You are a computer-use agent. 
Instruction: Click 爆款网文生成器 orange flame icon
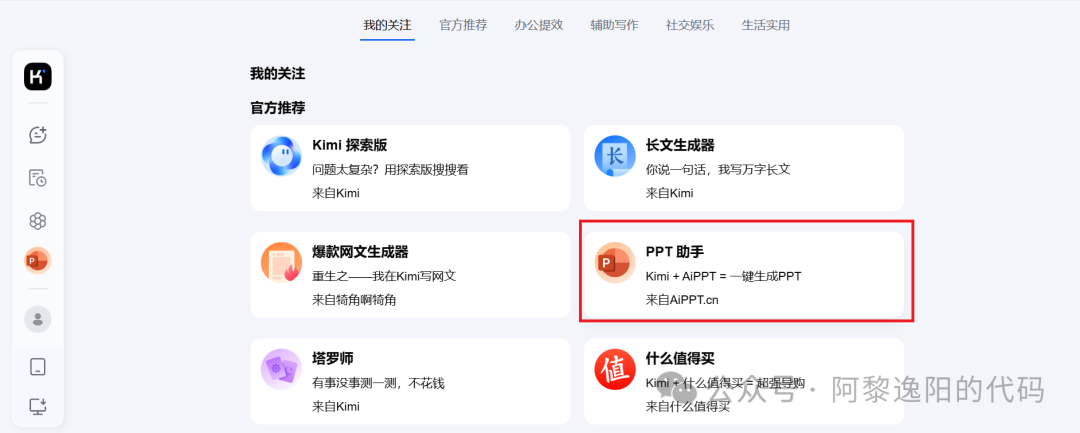pyautogui.click(x=282, y=263)
